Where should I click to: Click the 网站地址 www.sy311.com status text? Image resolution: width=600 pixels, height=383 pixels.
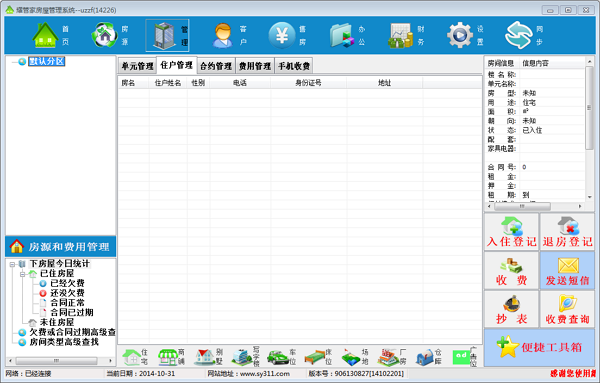[x=248, y=373]
